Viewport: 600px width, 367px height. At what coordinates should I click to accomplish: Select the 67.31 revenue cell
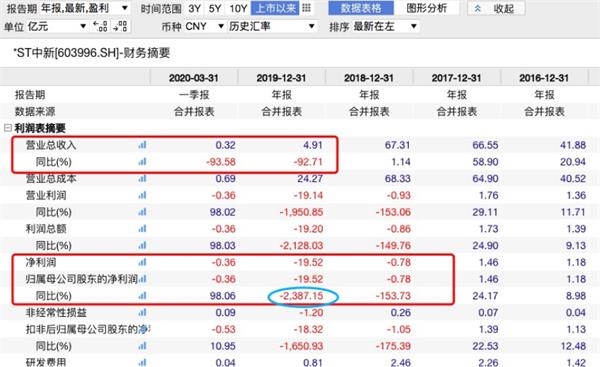(x=397, y=145)
